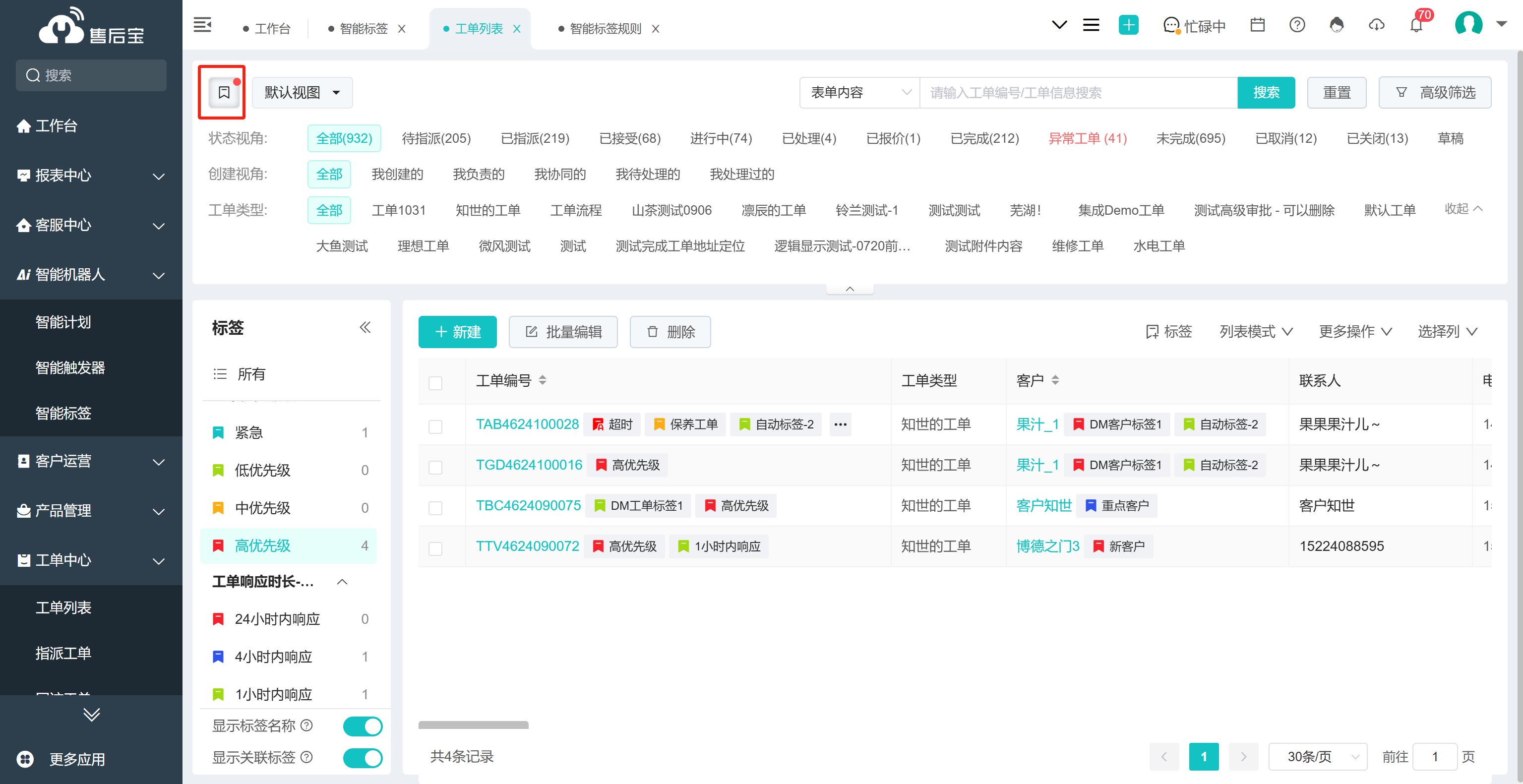Open the calendar icon in top bar

[x=1257, y=25]
